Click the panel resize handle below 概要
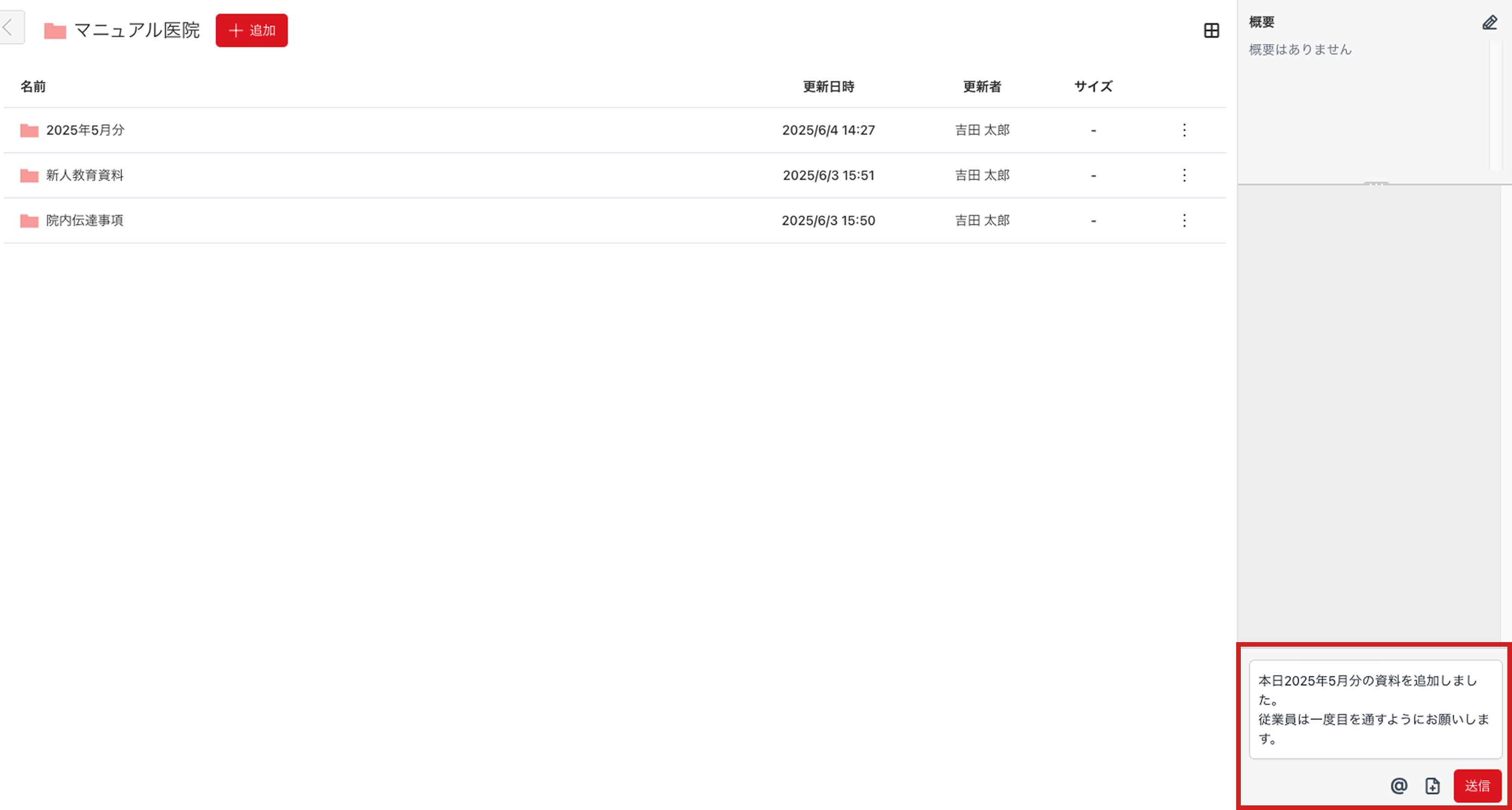The image size is (1512, 810). [1375, 184]
